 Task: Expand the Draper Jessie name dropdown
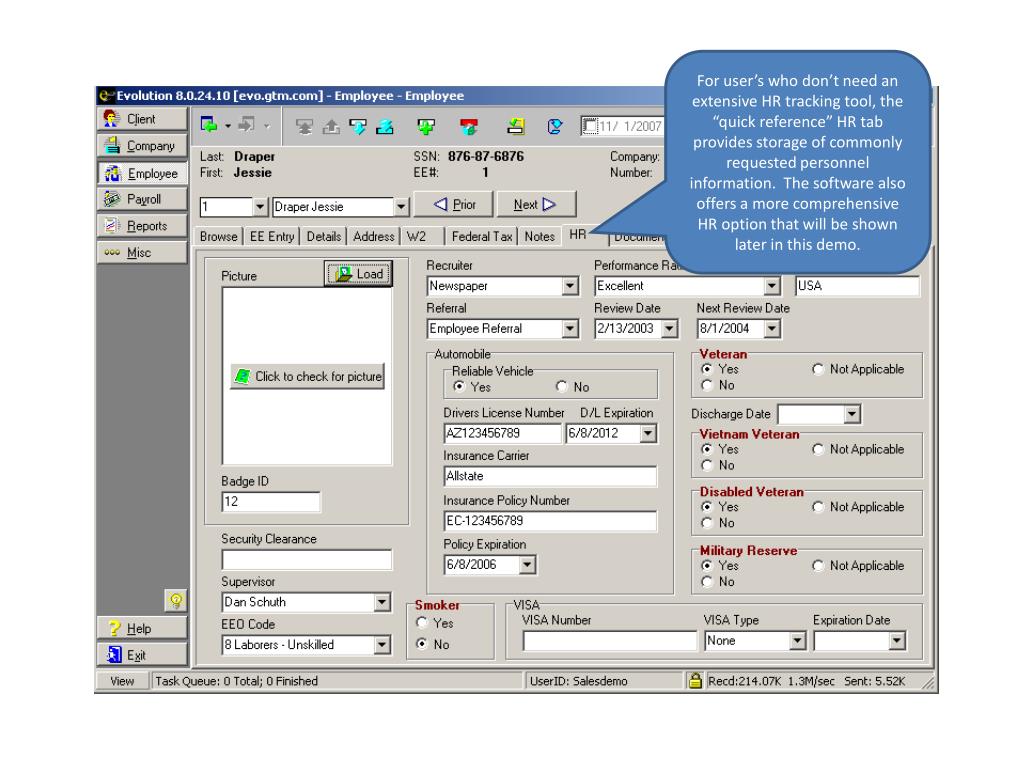[401, 207]
